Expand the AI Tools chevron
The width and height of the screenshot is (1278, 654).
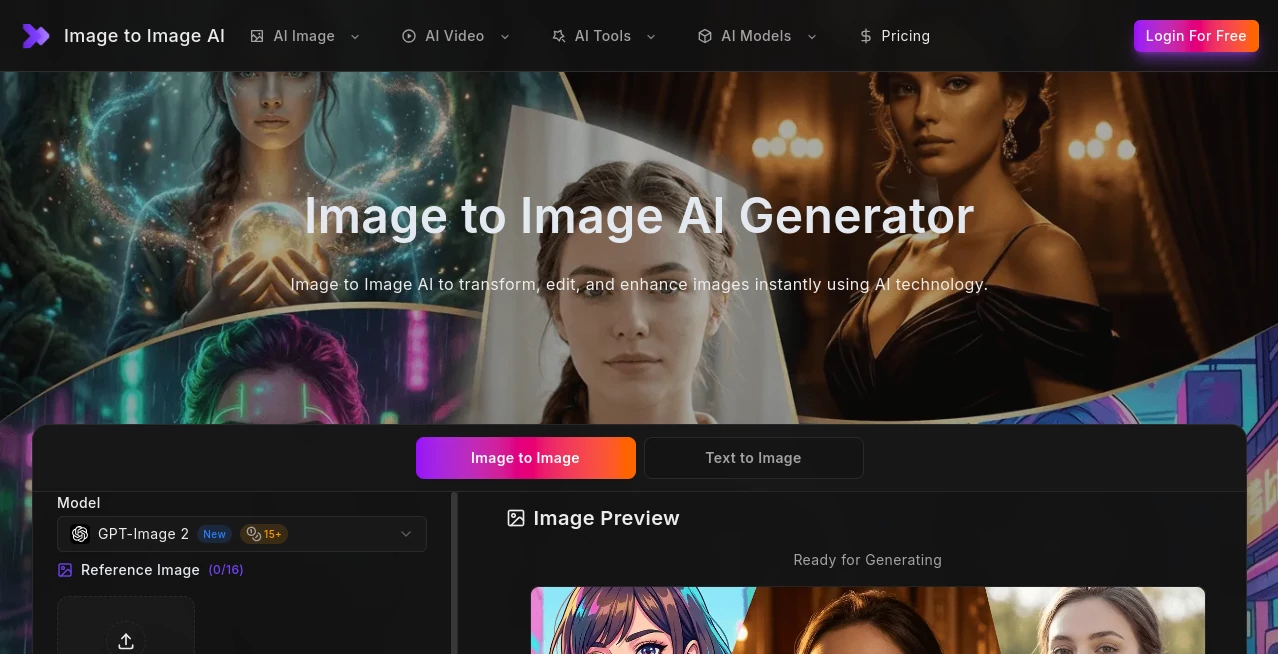651,36
